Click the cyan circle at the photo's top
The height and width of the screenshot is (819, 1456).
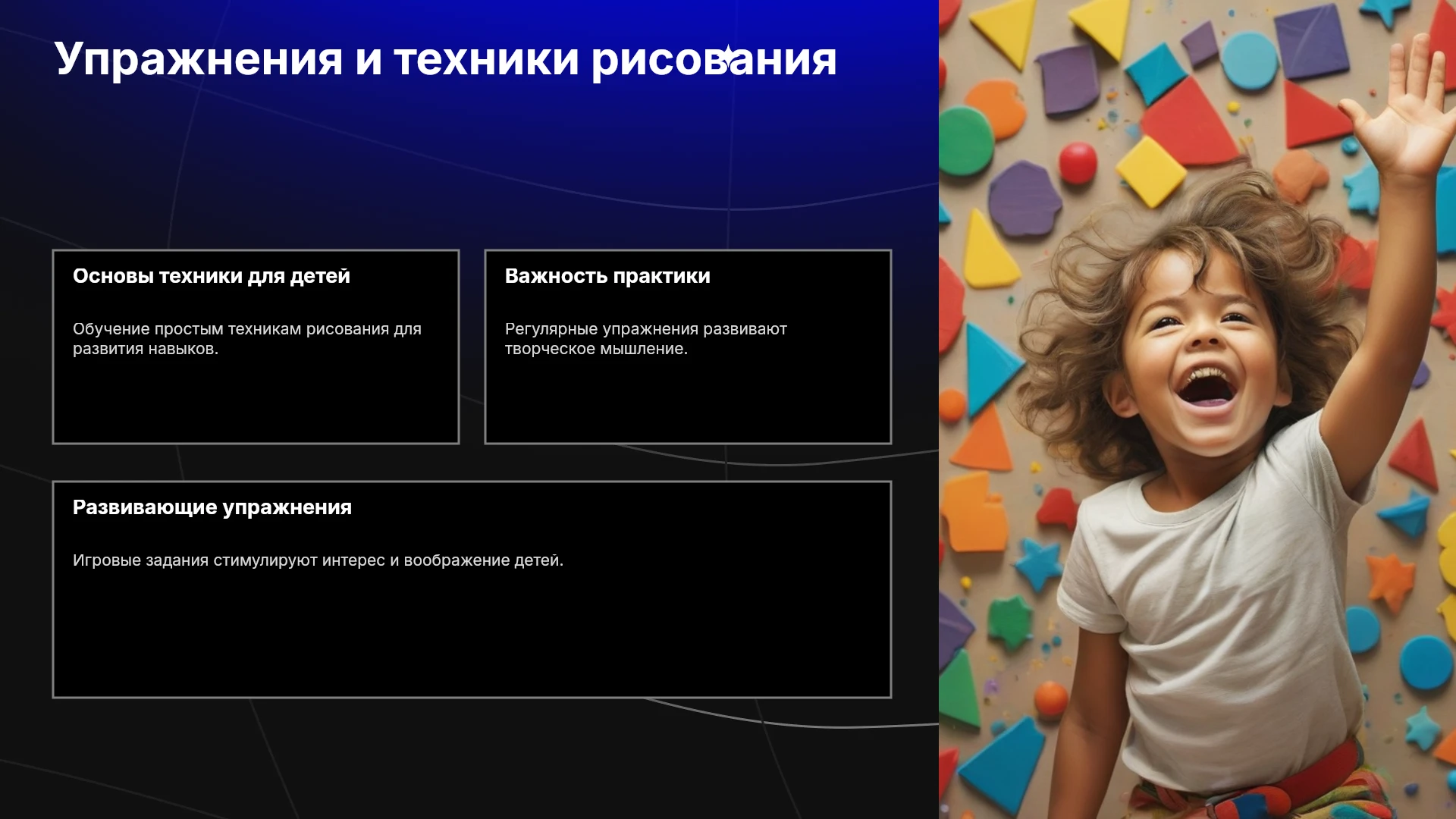click(x=1249, y=61)
